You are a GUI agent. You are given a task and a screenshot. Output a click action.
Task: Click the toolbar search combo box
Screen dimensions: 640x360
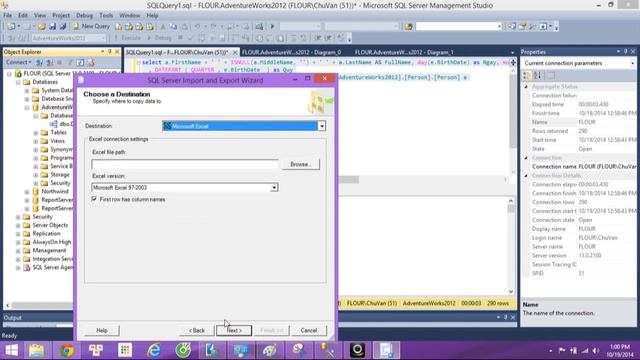(x=458, y=27)
